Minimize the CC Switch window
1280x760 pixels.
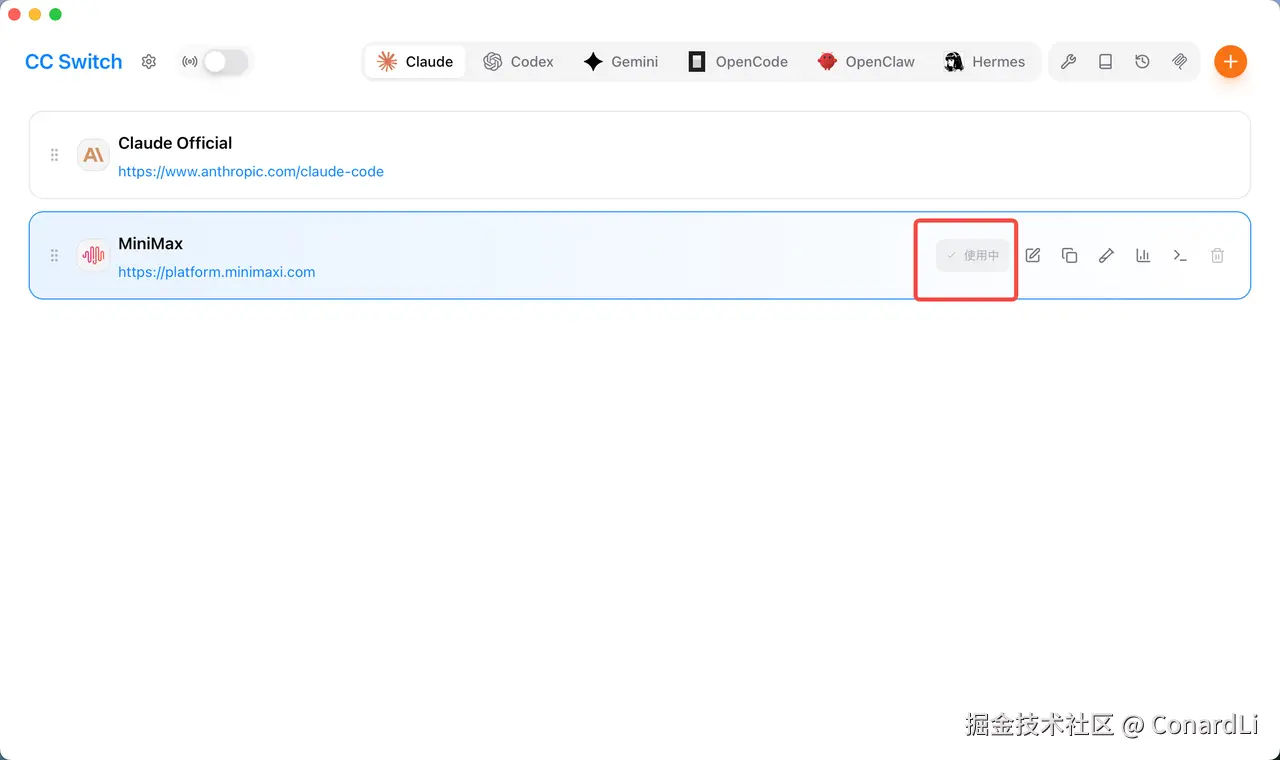35,14
